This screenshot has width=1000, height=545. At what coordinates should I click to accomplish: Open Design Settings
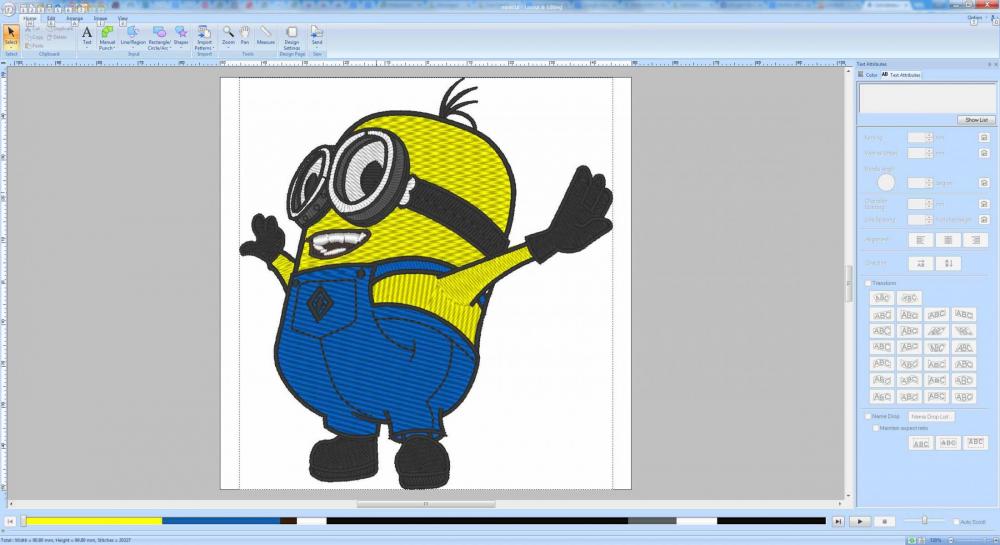point(291,38)
